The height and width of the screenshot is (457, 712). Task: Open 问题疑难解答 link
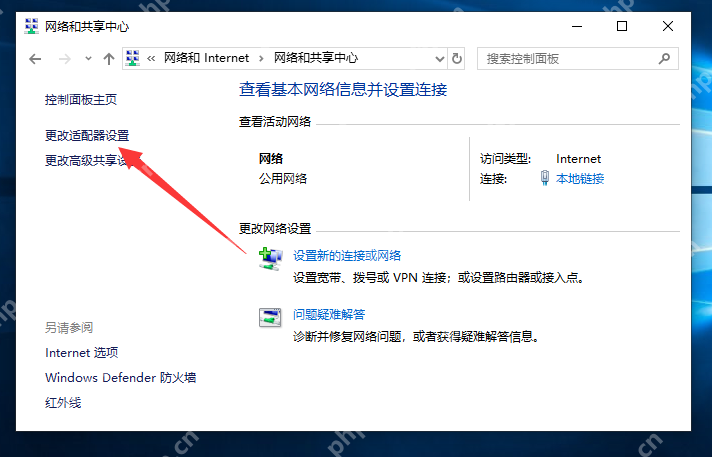tap(329, 314)
